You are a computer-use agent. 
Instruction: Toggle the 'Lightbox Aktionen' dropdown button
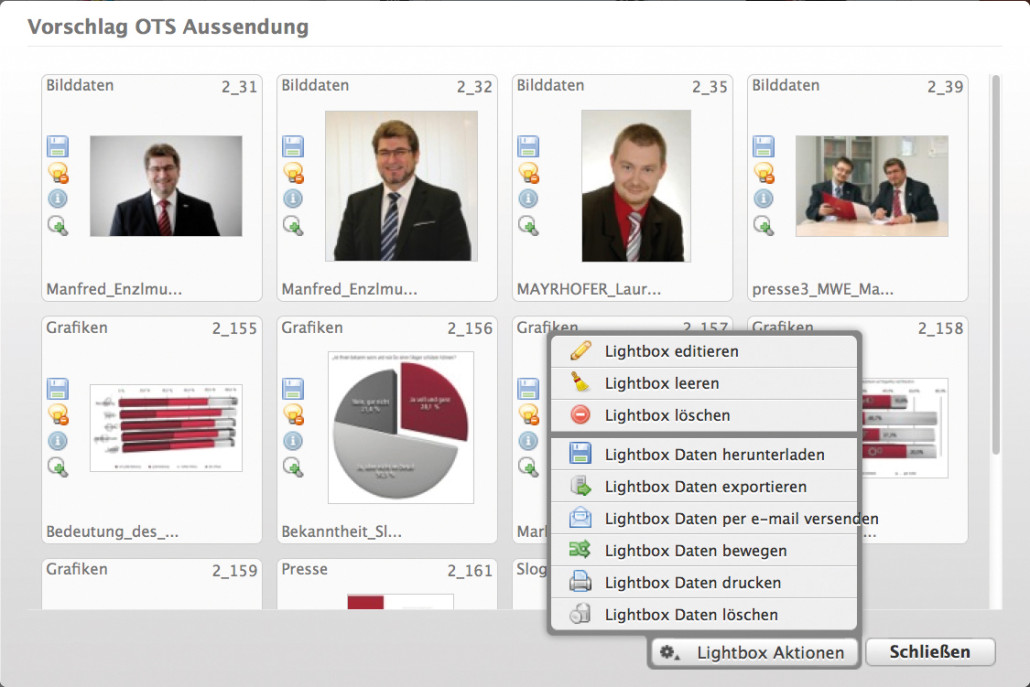754,652
